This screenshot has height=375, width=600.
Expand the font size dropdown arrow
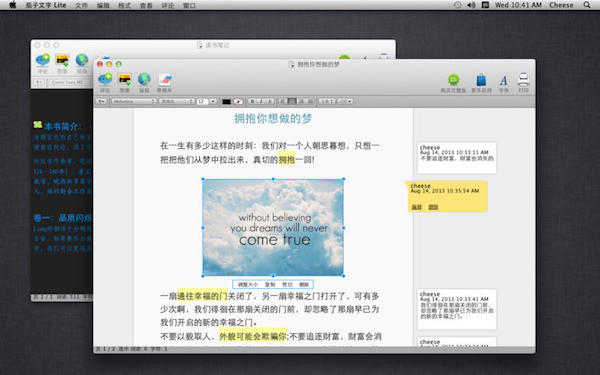pos(213,101)
